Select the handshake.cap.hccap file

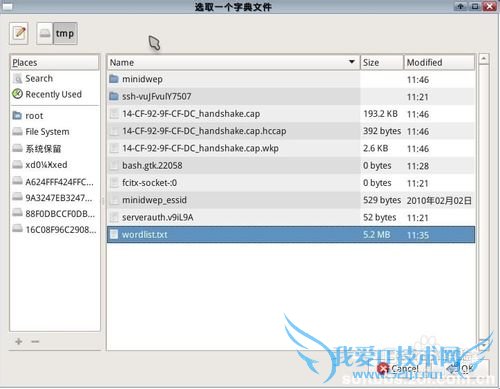[291, 131]
